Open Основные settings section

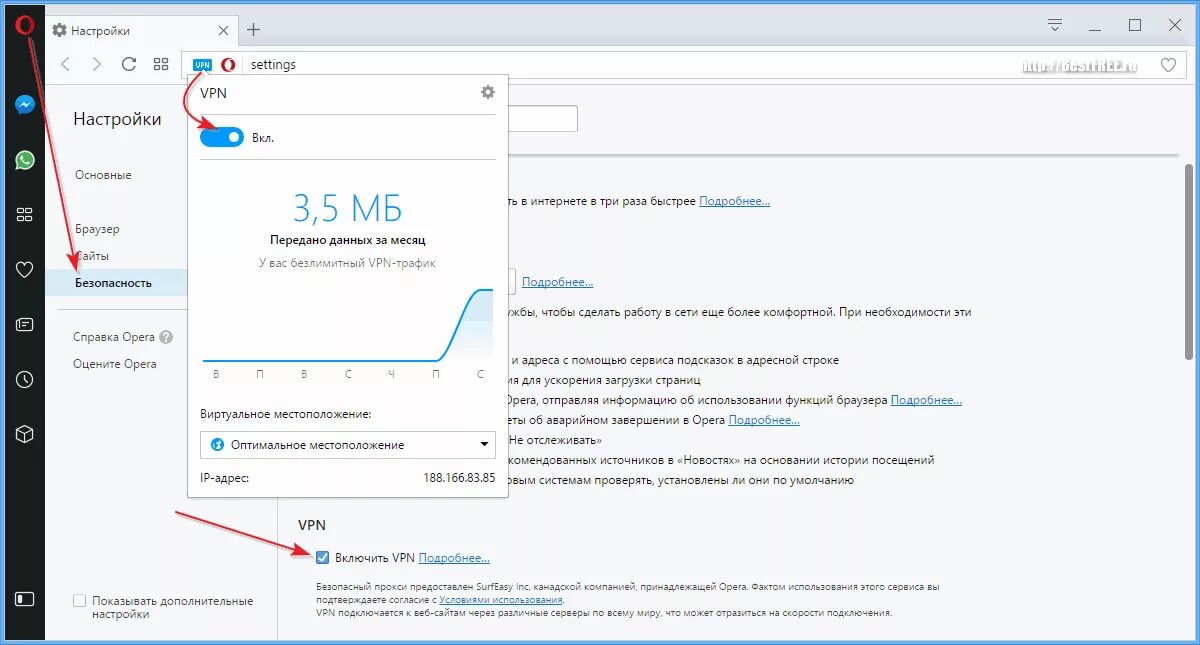click(103, 175)
